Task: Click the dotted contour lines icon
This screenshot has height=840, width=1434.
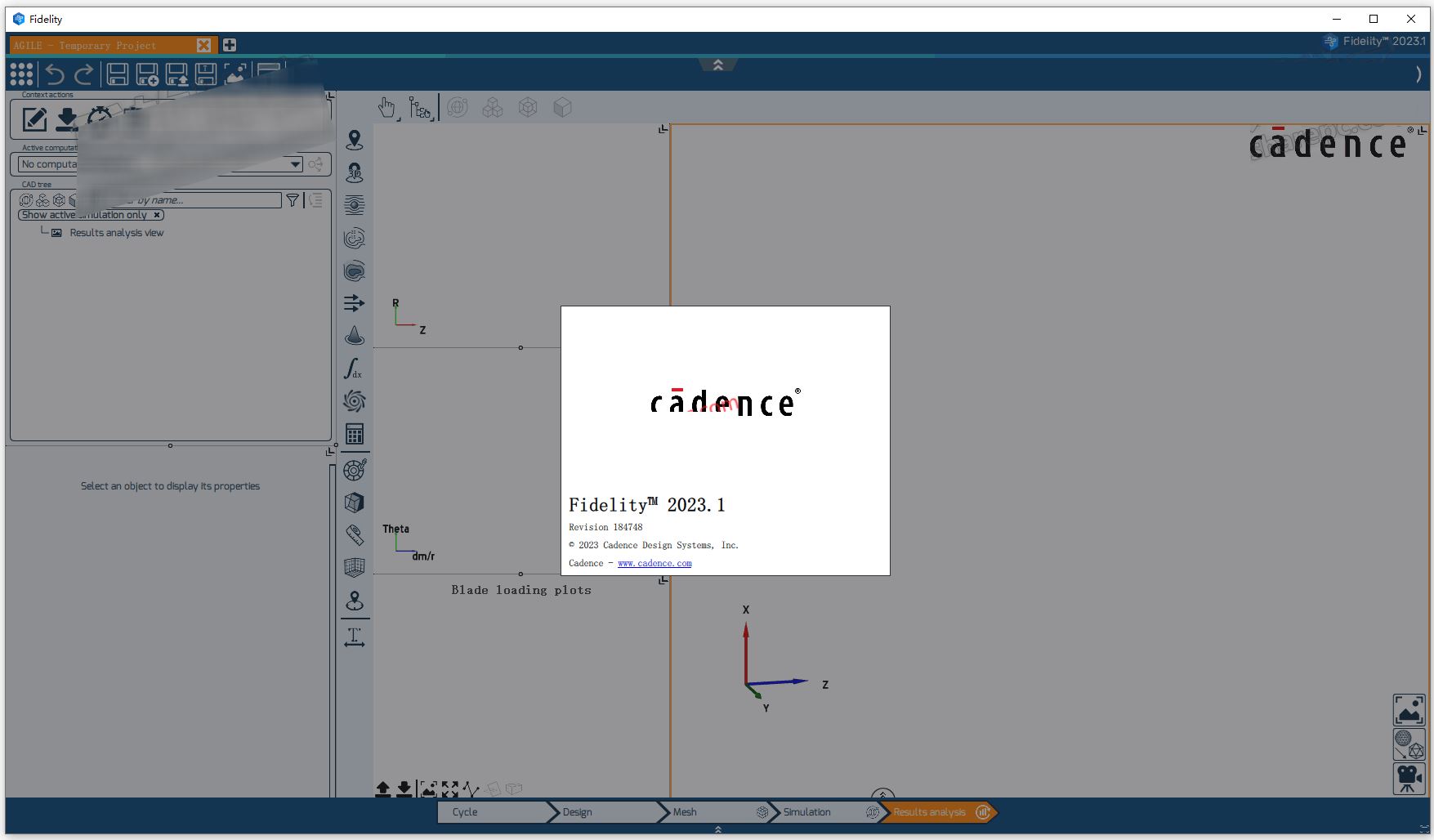Action: (x=355, y=239)
